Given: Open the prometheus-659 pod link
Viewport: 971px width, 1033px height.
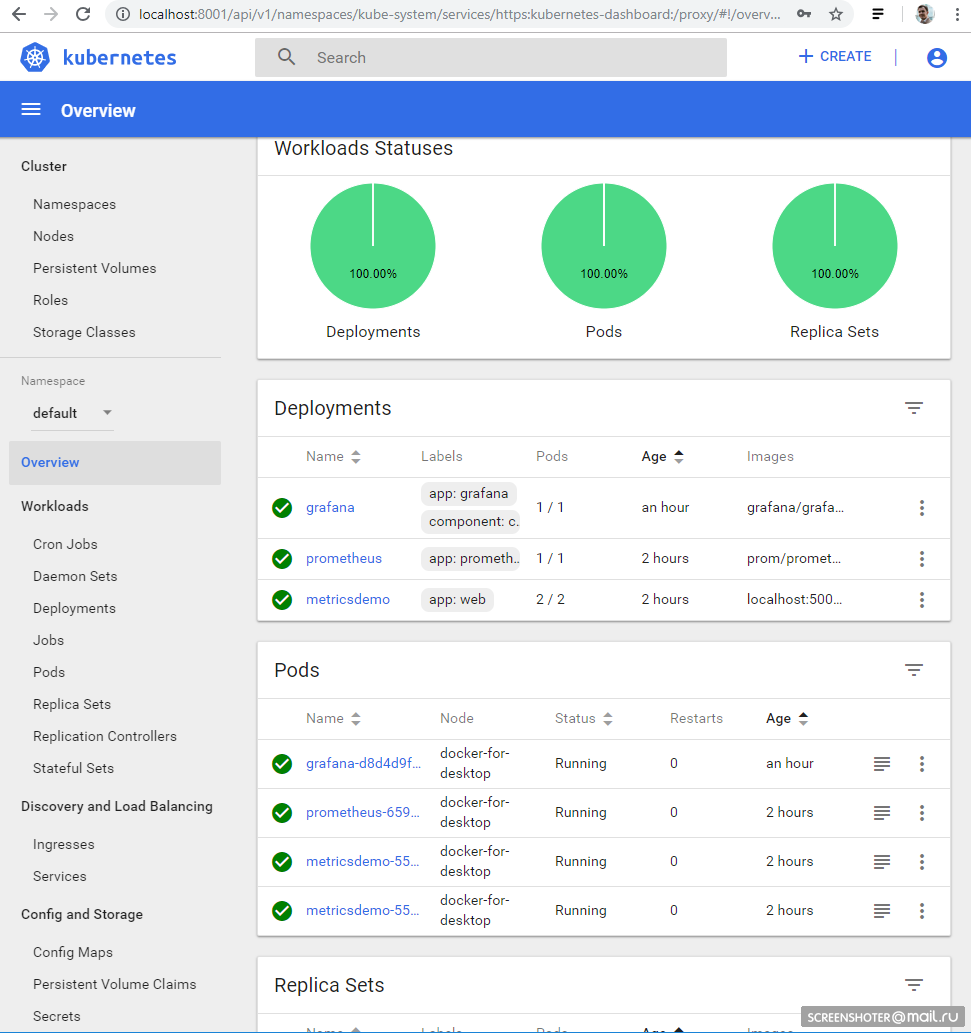Looking at the screenshot, I should tap(362, 812).
